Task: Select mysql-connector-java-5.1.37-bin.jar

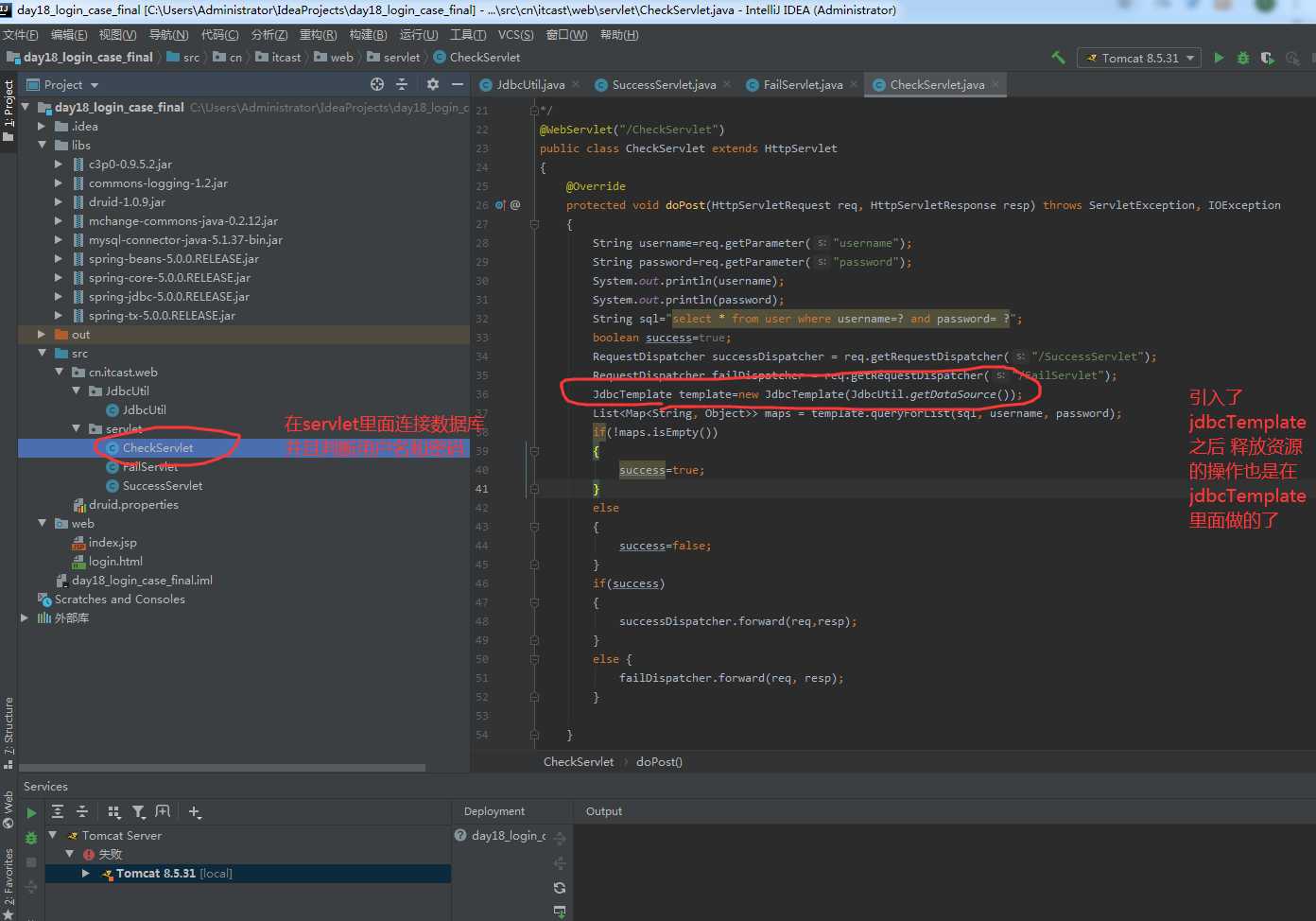Action: [x=185, y=240]
